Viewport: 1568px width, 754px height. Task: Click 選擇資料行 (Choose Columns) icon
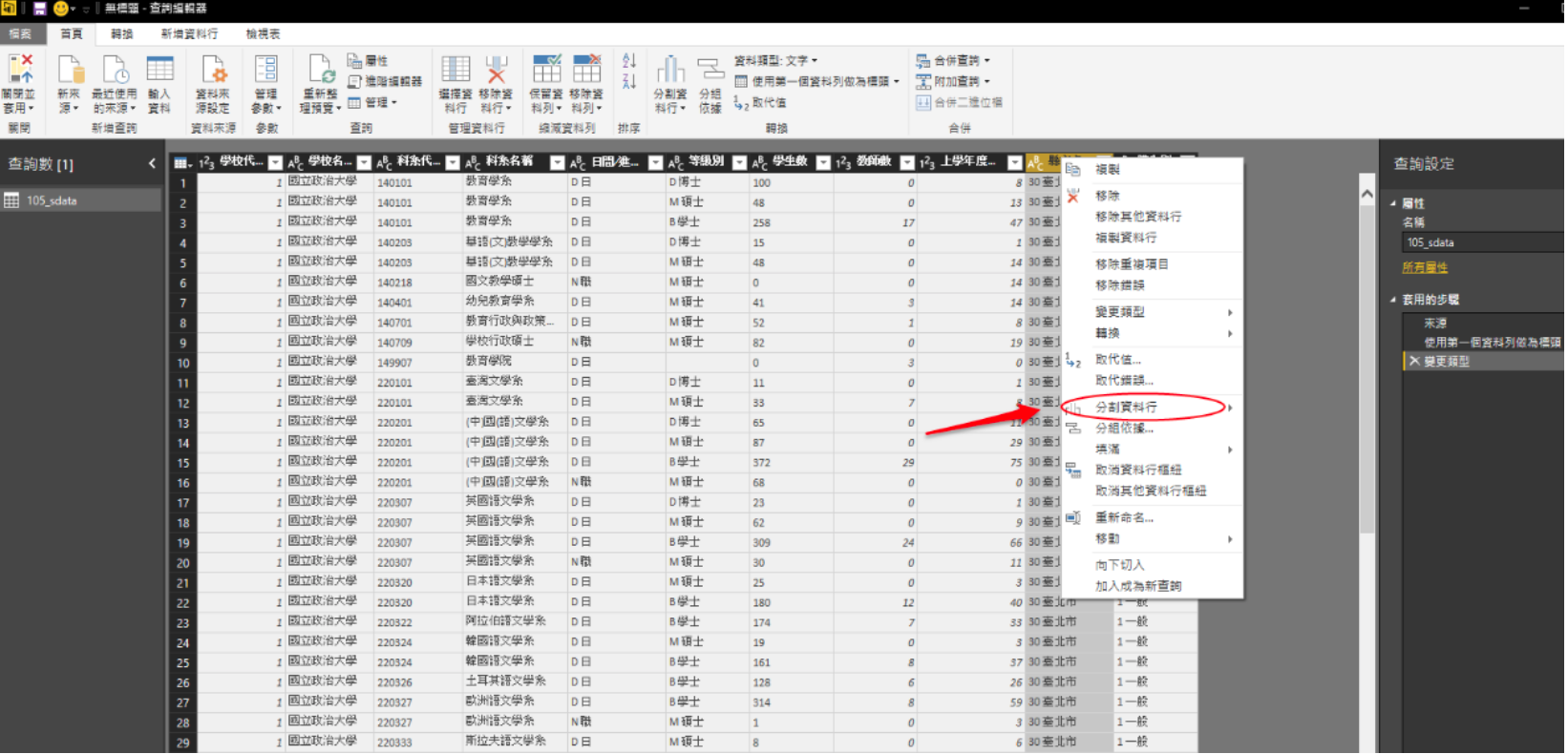point(456,70)
